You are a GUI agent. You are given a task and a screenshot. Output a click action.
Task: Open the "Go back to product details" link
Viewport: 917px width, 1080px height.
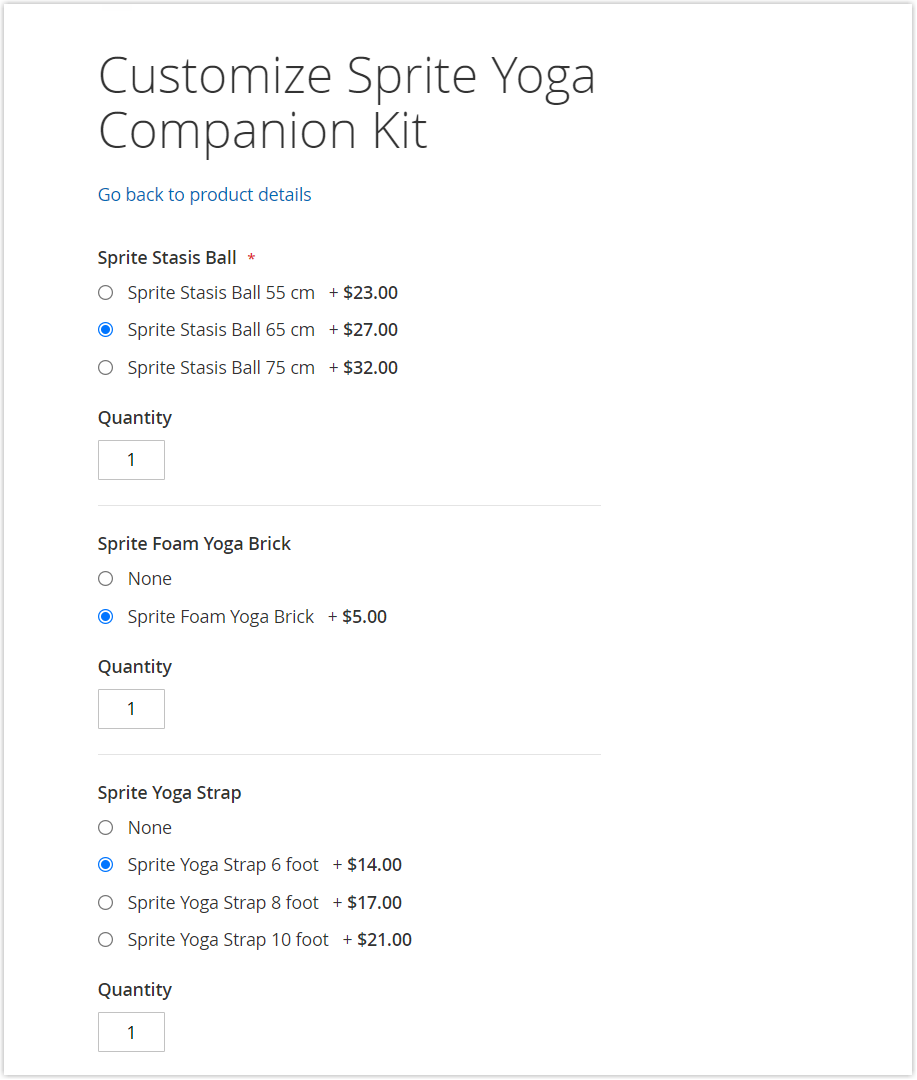point(204,194)
